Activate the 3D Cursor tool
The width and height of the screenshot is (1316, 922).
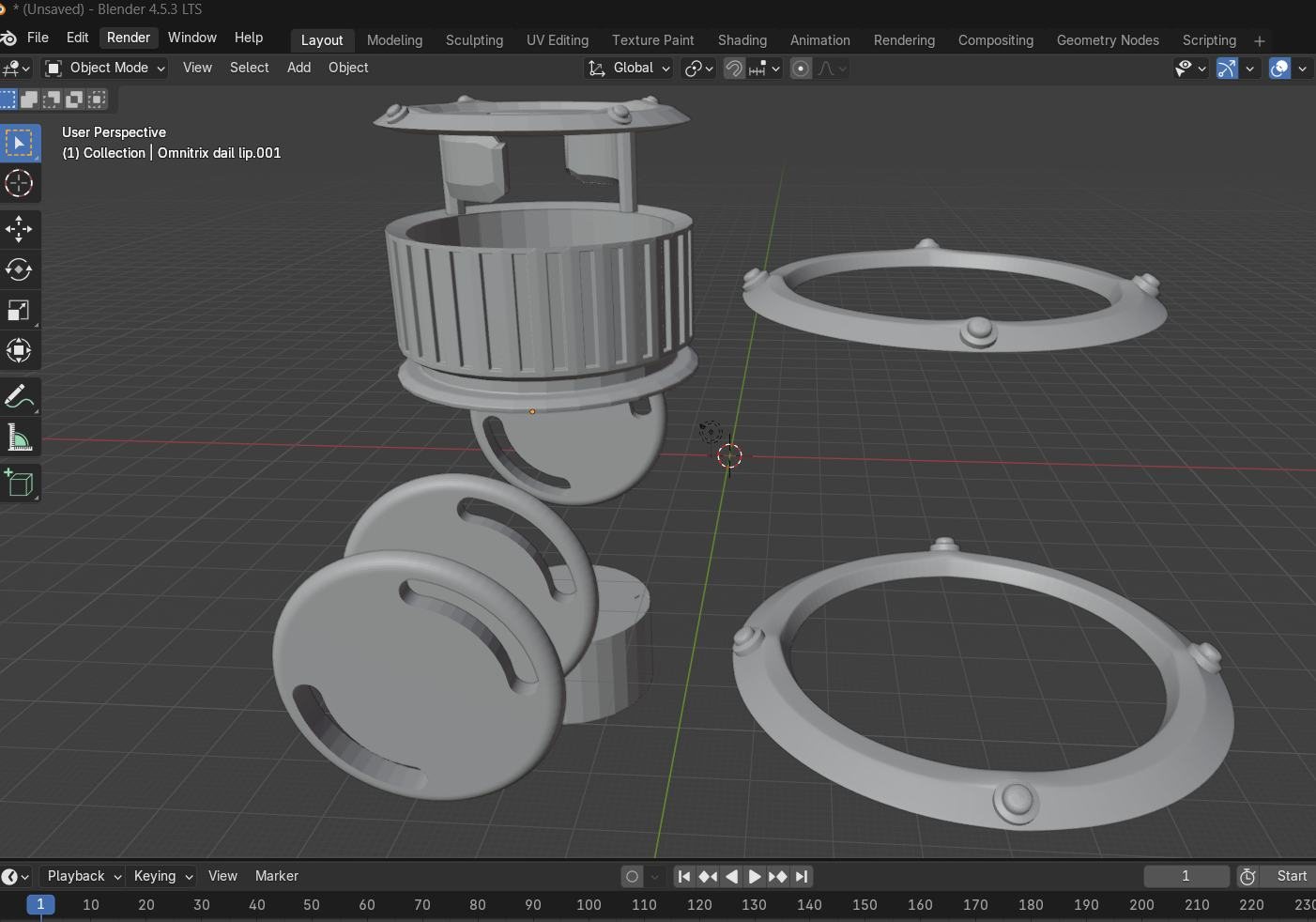(19, 184)
